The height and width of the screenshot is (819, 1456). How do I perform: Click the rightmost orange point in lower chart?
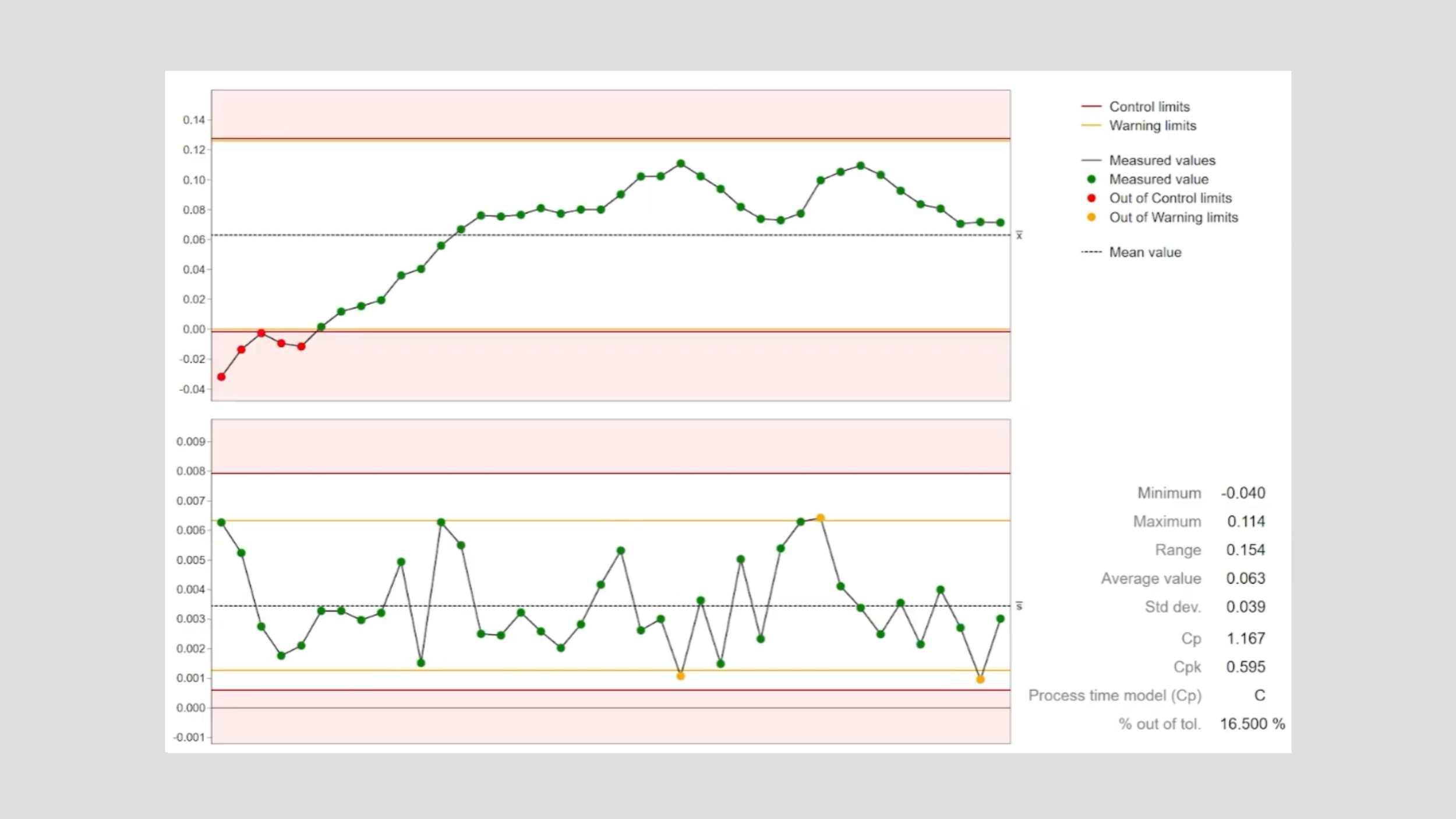[x=980, y=680]
